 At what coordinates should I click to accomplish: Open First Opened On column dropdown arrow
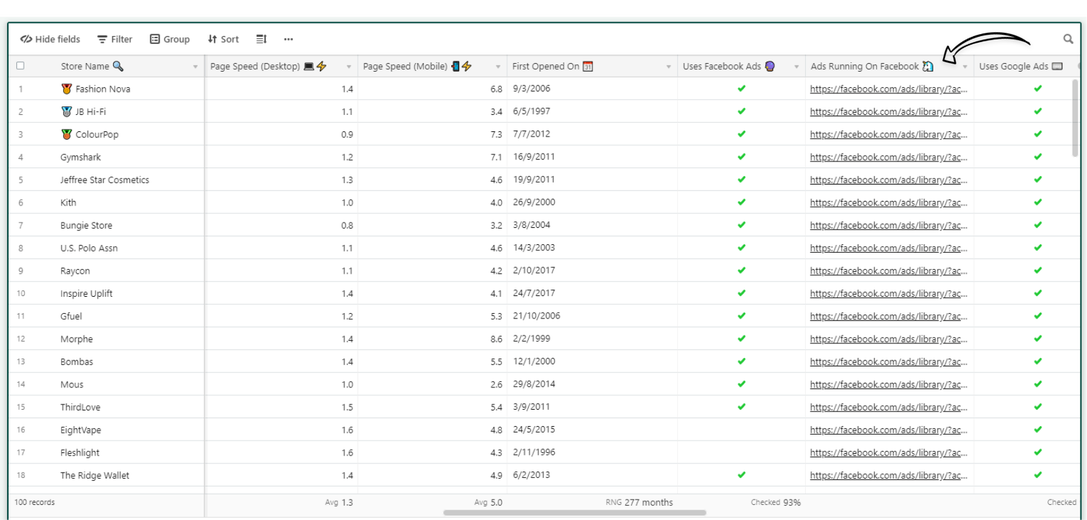(x=668, y=67)
